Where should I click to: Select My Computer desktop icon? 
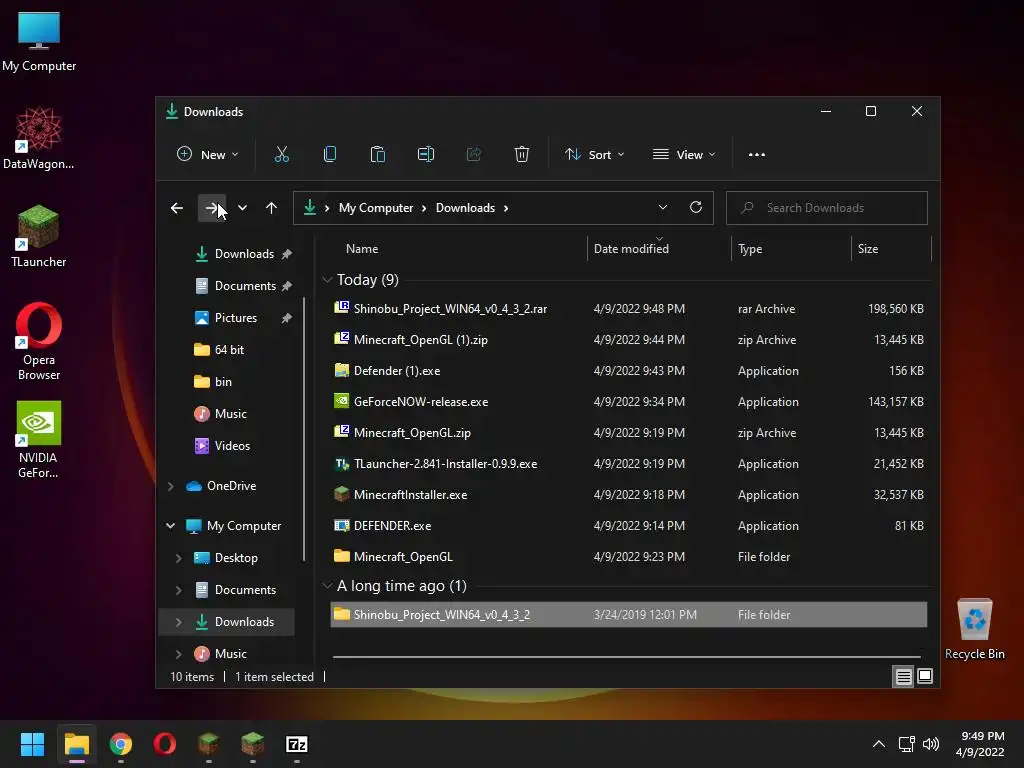[39, 41]
